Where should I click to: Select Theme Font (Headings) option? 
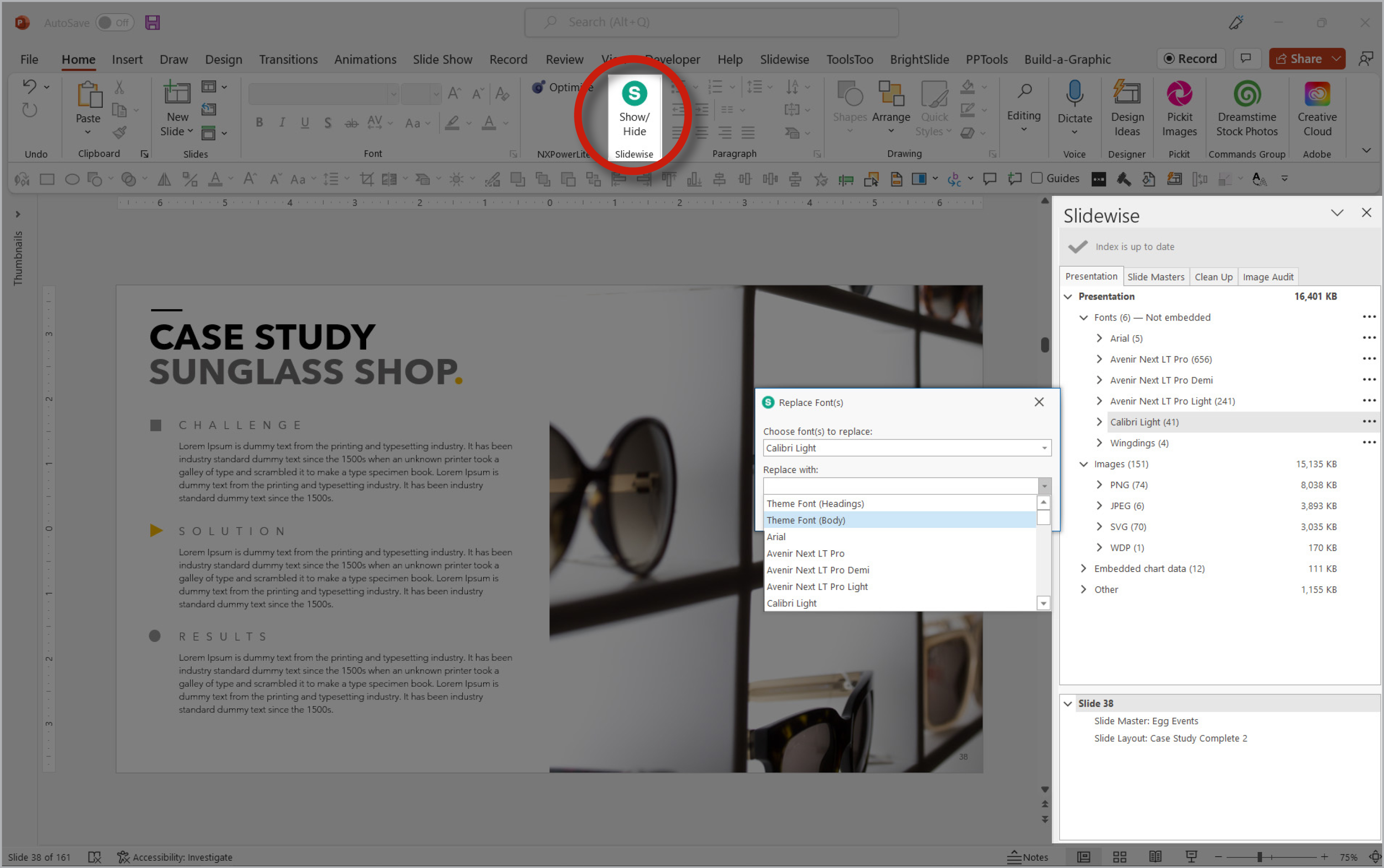[x=900, y=504]
